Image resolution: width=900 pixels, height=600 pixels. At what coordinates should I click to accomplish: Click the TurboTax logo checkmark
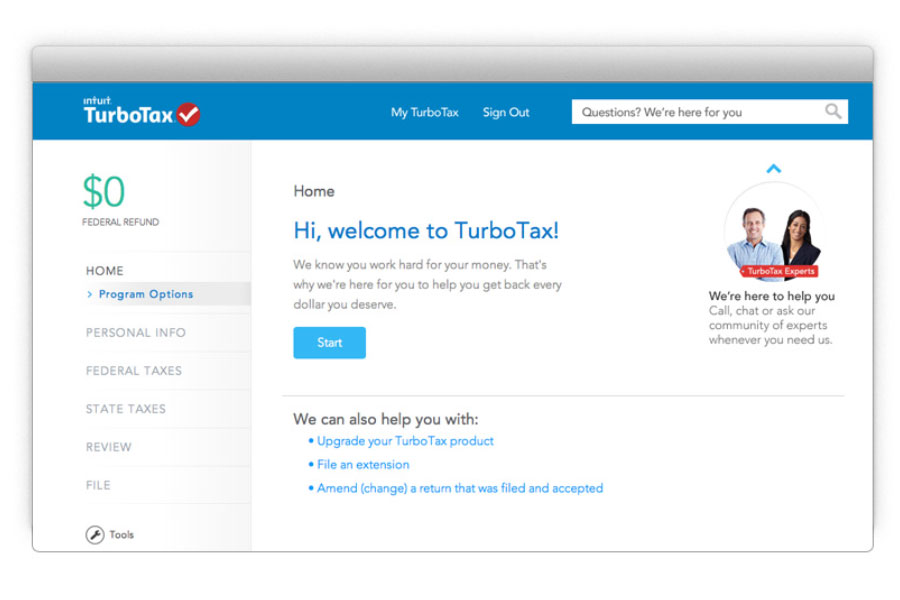click(x=188, y=114)
